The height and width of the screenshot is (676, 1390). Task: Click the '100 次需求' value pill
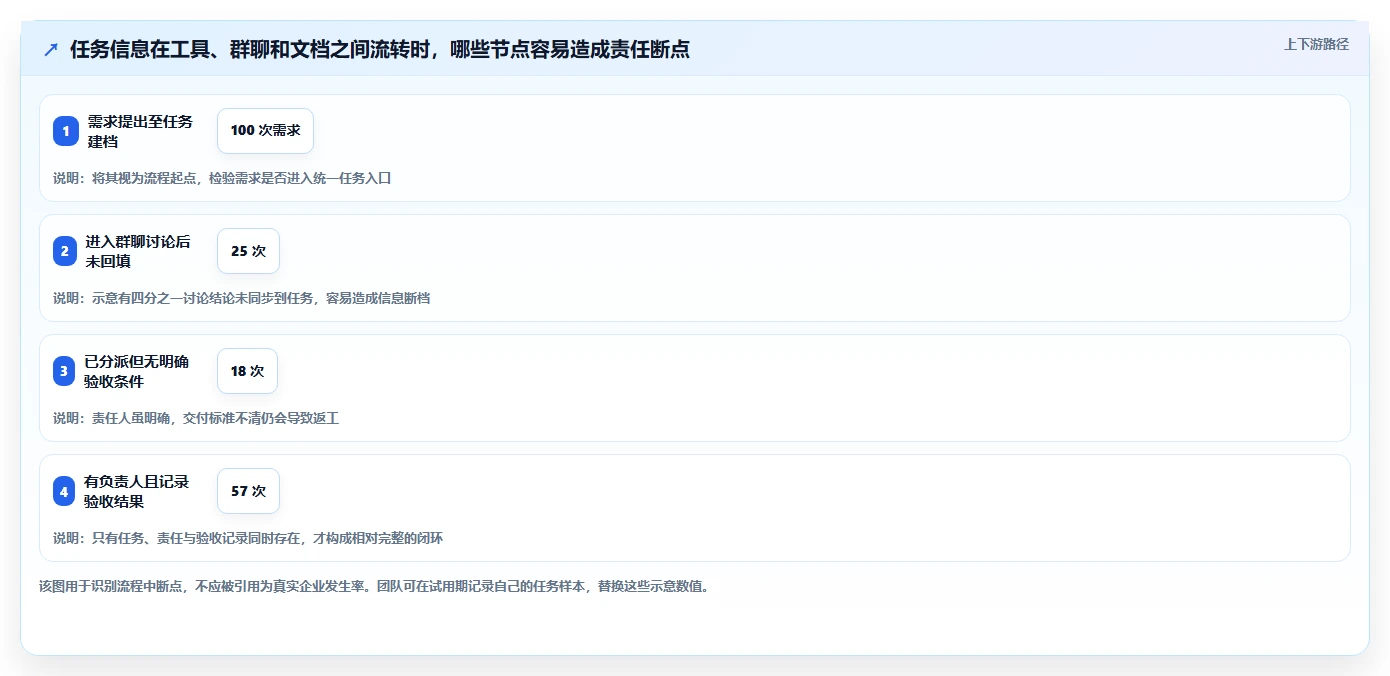265,131
